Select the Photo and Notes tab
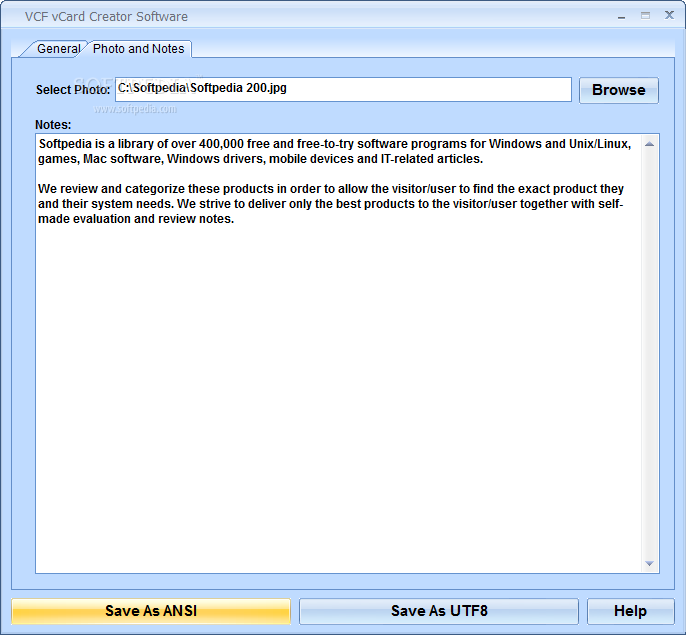The height and width of the screenshot is (635, 686). (x=139, y=49)
